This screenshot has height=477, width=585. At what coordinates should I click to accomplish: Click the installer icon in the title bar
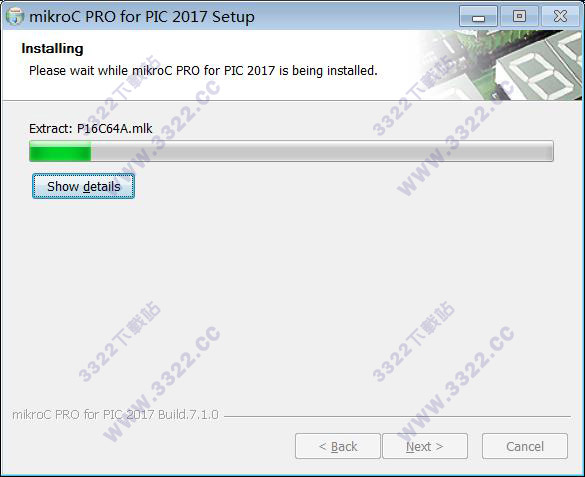(x=15, y=16)
